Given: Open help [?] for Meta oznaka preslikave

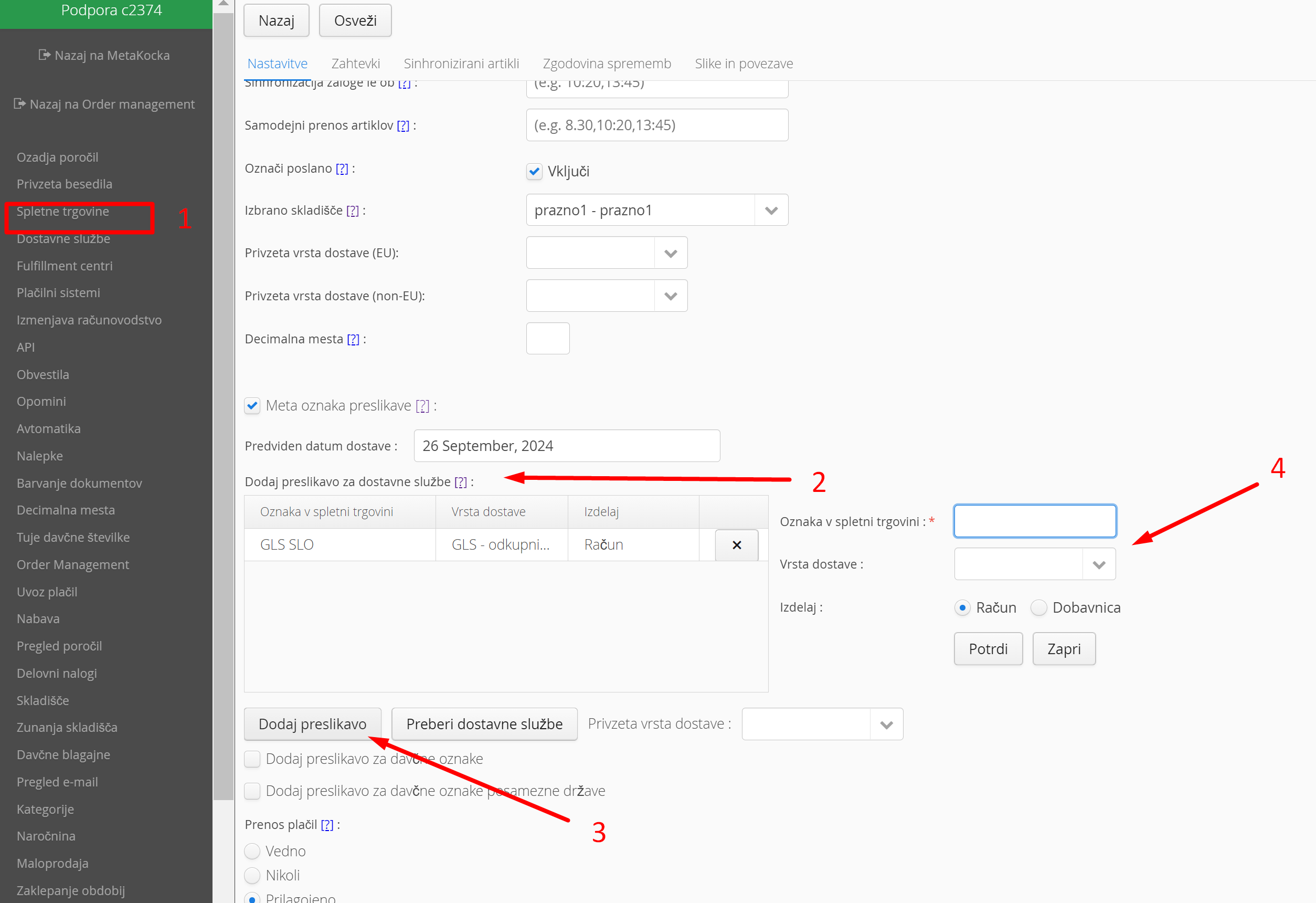Looking at the screenshot, I should coord(422,406).
